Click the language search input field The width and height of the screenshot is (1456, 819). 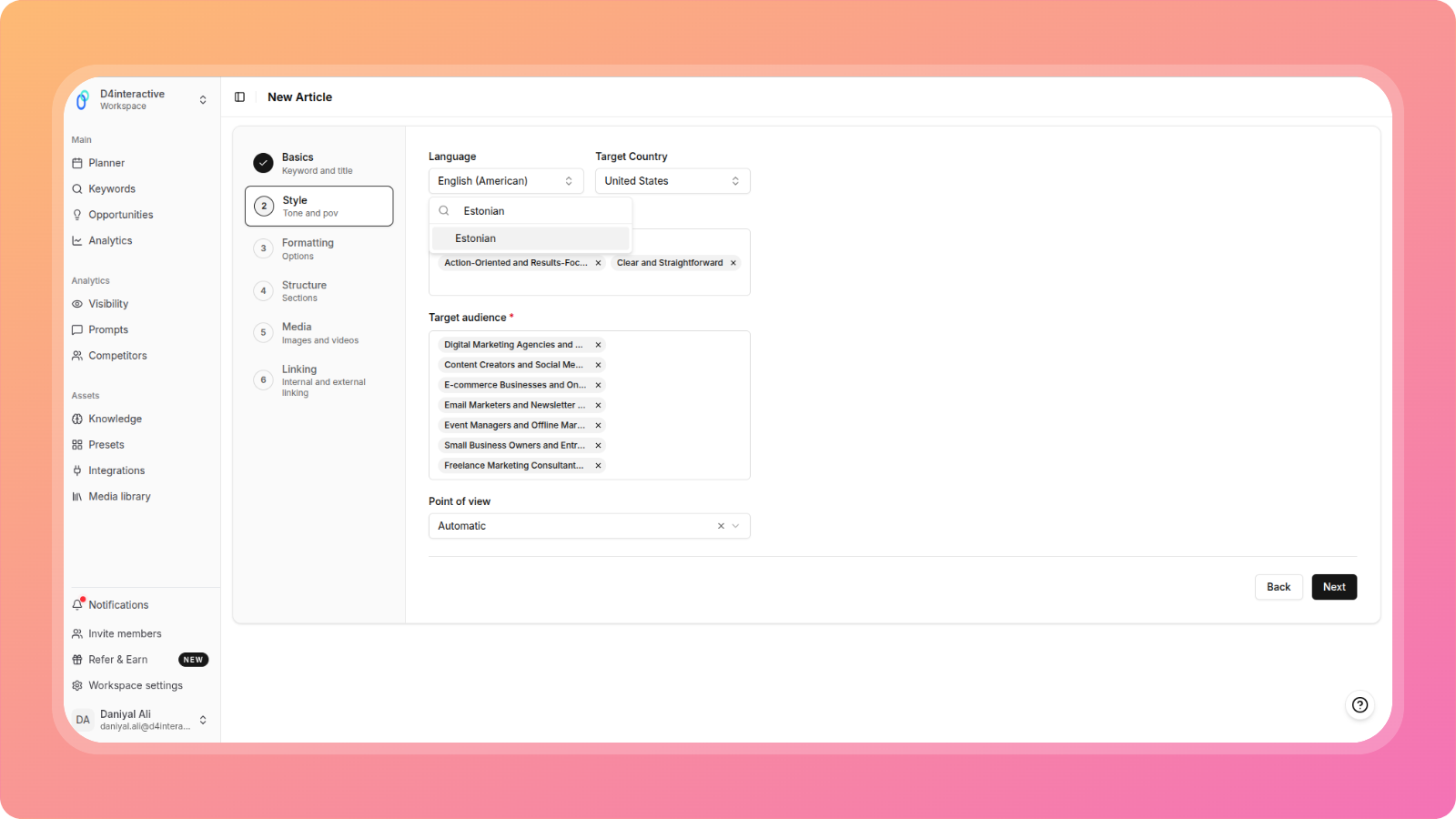point(541,211)
